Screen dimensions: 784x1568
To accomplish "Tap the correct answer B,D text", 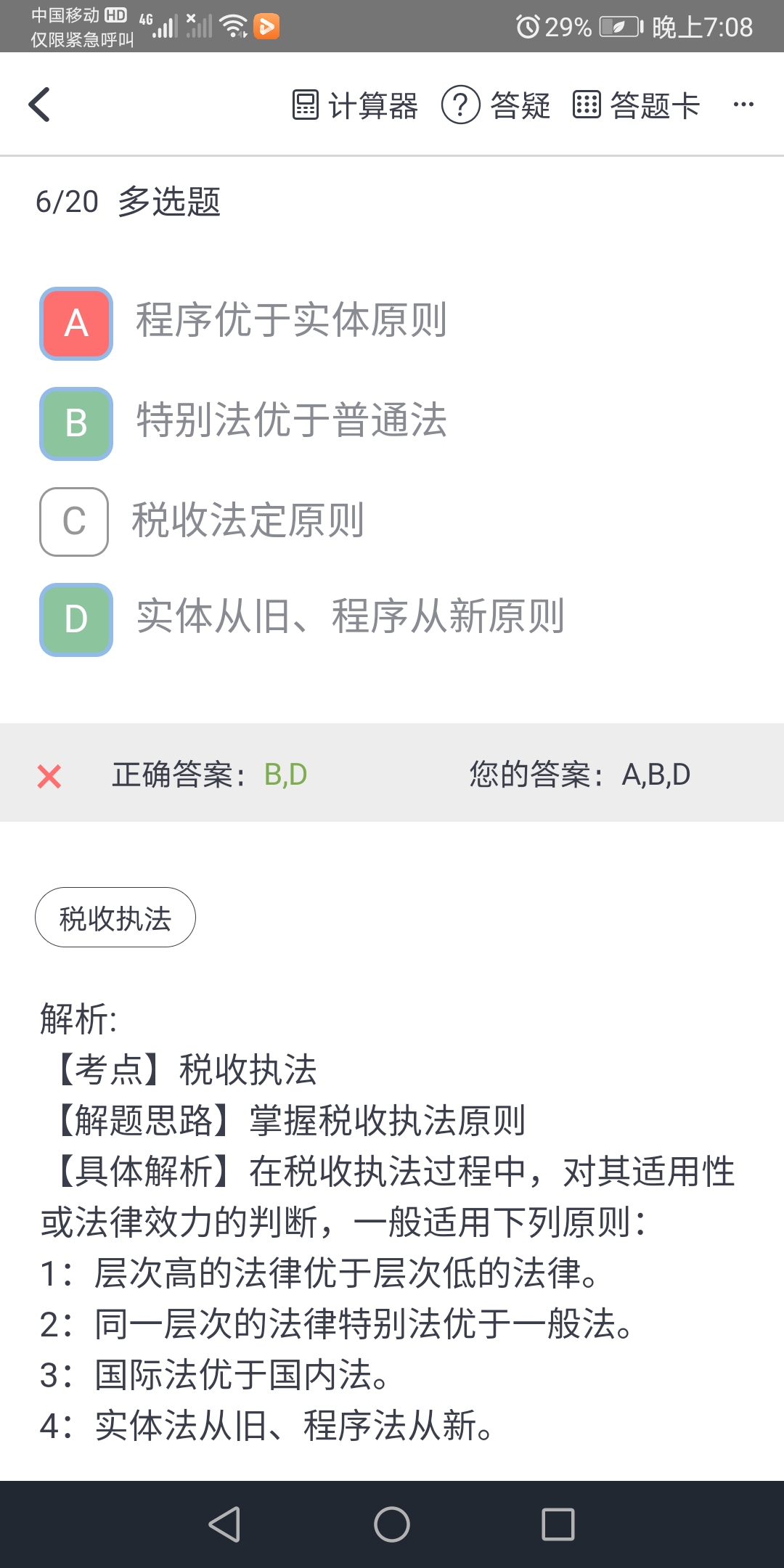I will point(285,775).
